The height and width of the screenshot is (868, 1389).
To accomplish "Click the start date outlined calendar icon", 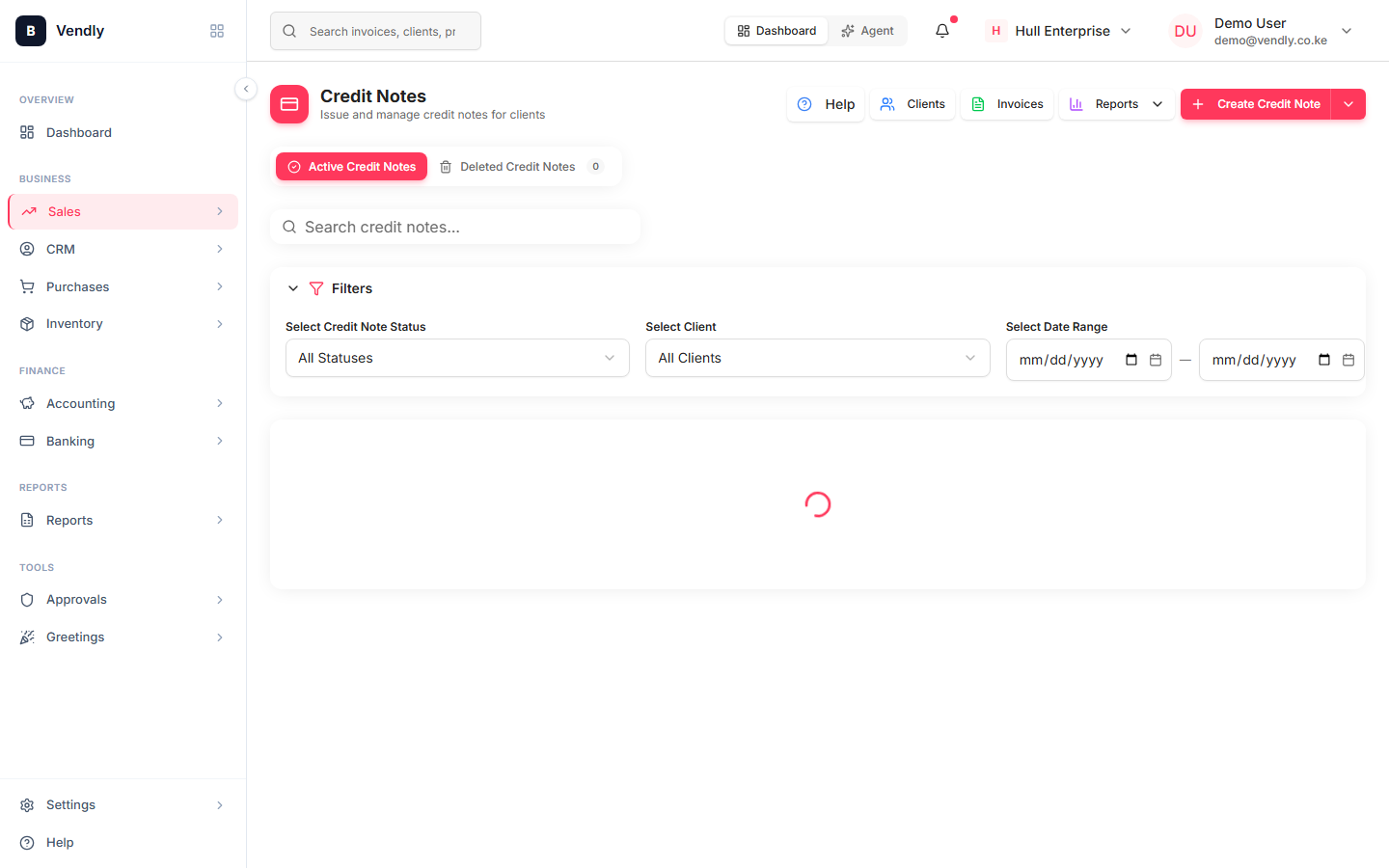I will pos(1156,360).
